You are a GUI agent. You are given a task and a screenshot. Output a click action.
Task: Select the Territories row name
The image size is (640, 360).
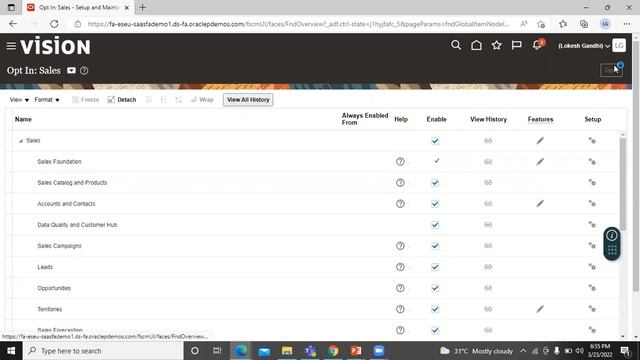(x=50, y=309)
